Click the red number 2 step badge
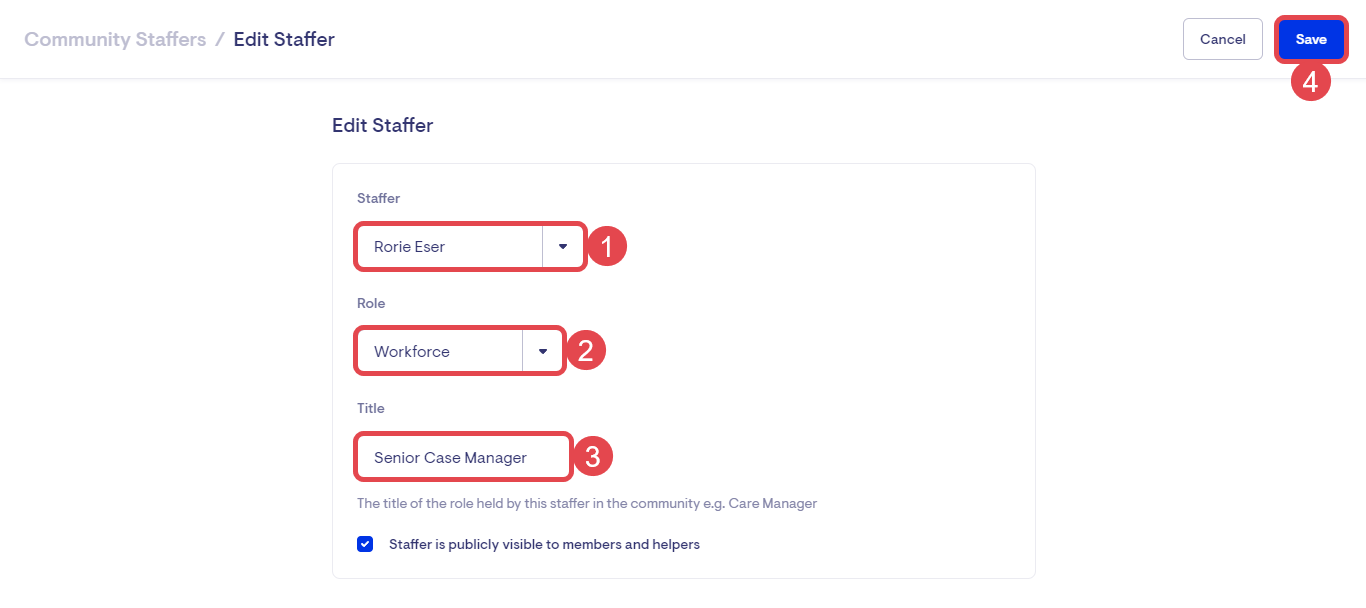 coord(587,351)
